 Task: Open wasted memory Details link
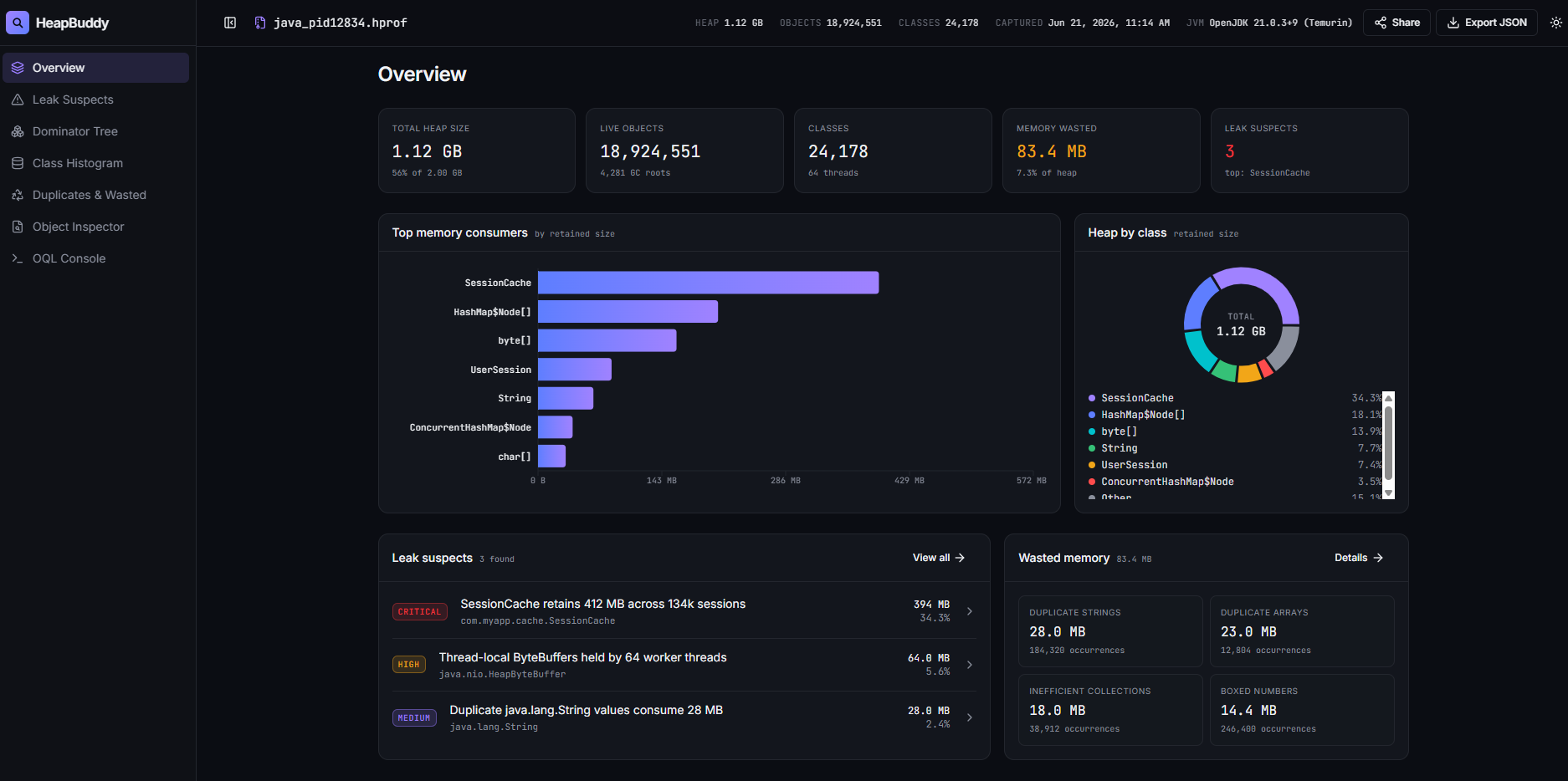tap(1359, 558)
